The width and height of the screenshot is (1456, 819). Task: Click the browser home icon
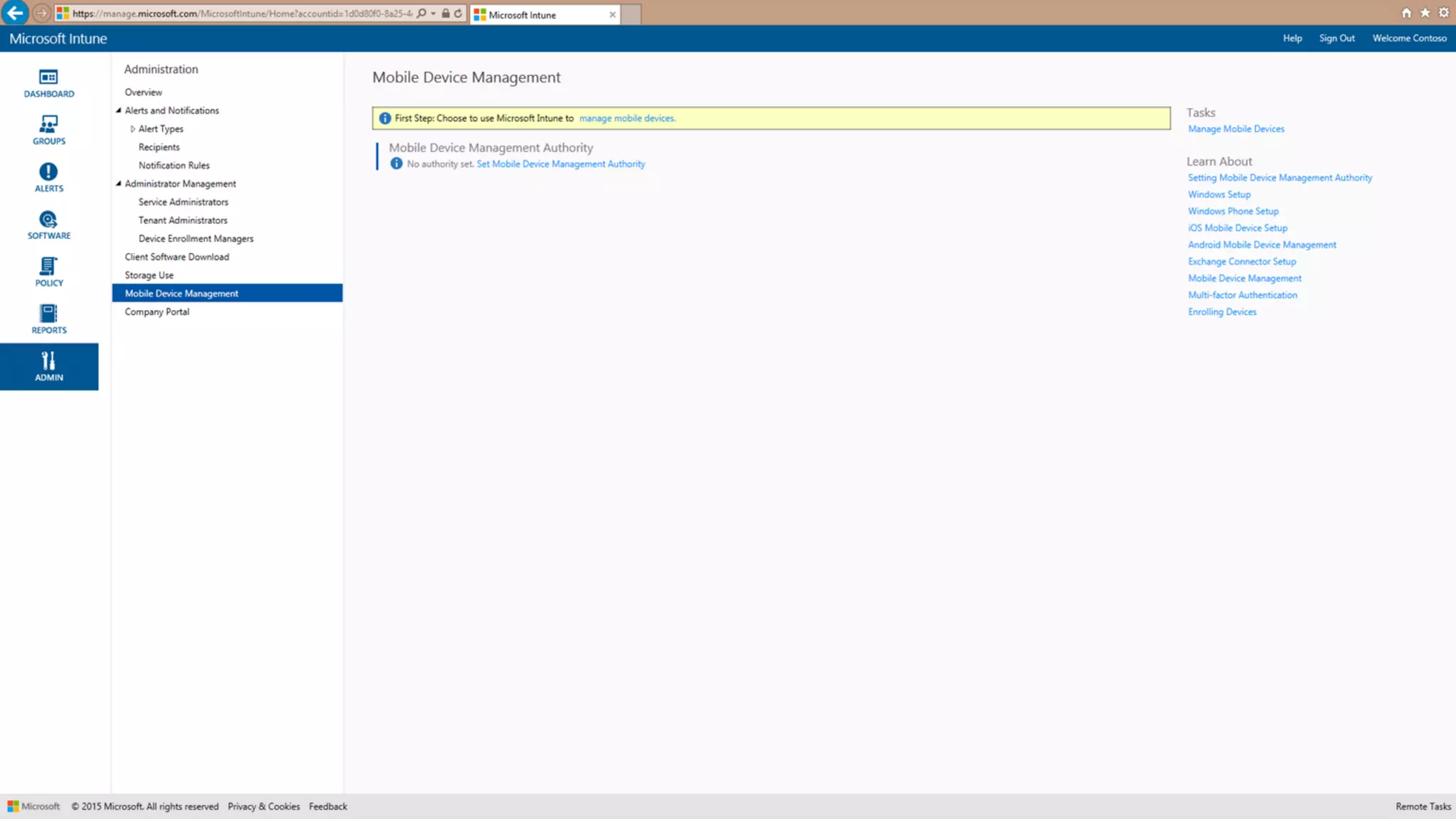[1406, 13]
